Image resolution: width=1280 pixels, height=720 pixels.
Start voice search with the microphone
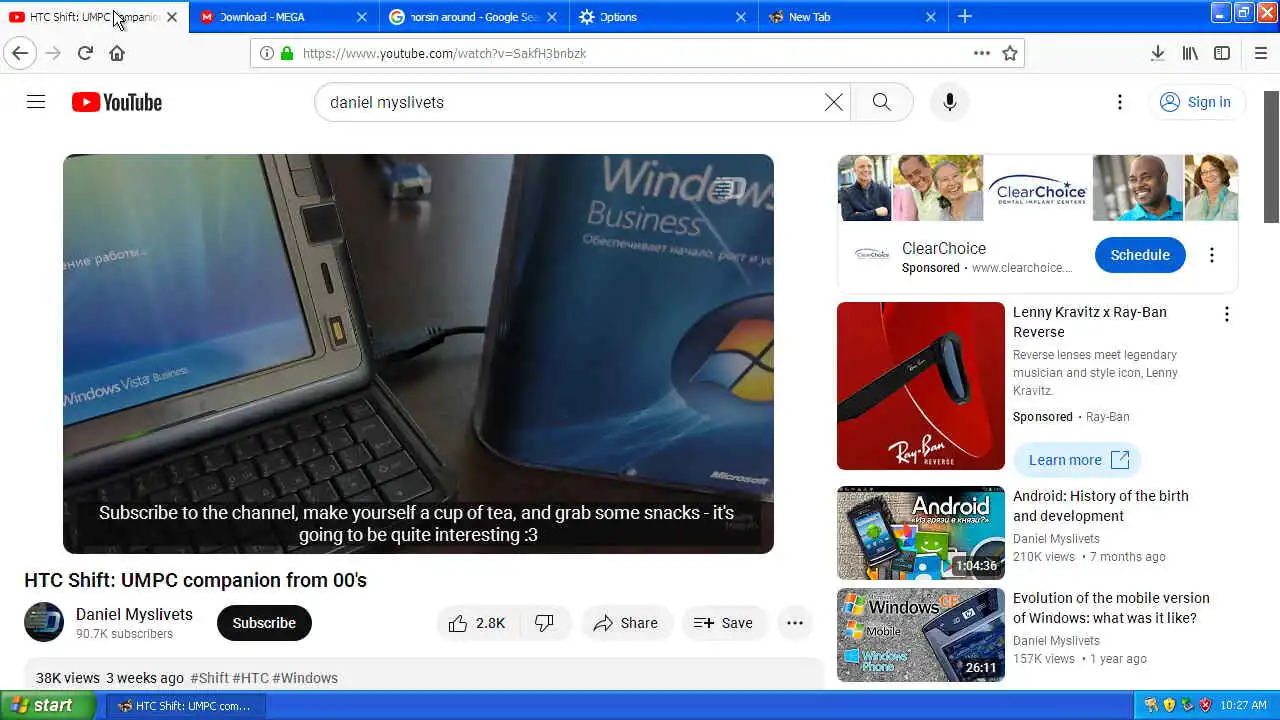click(949, 102)
